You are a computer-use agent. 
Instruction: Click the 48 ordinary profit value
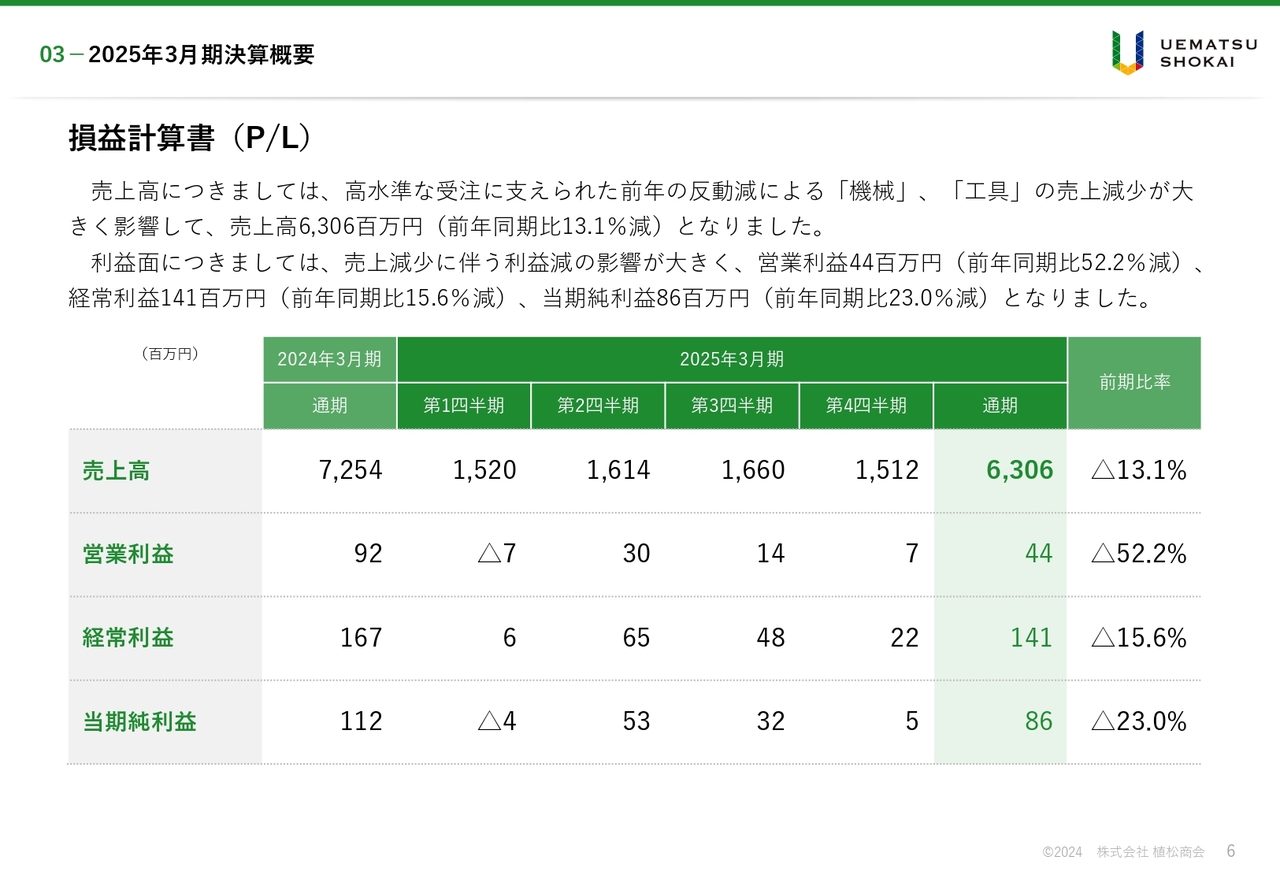(x=771, y=637)
